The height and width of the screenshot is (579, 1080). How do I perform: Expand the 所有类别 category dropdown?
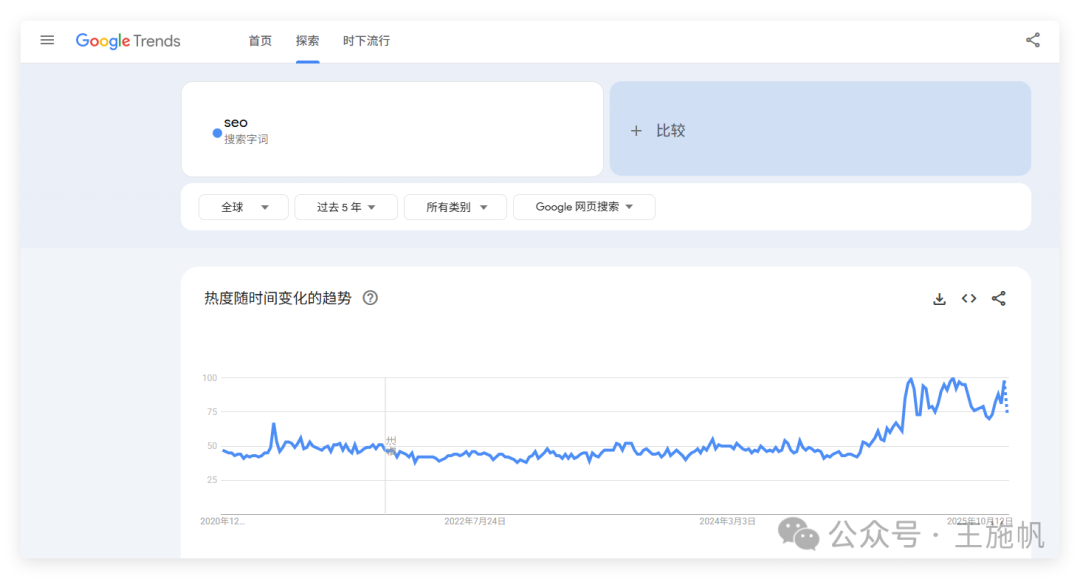click(455, 207)
